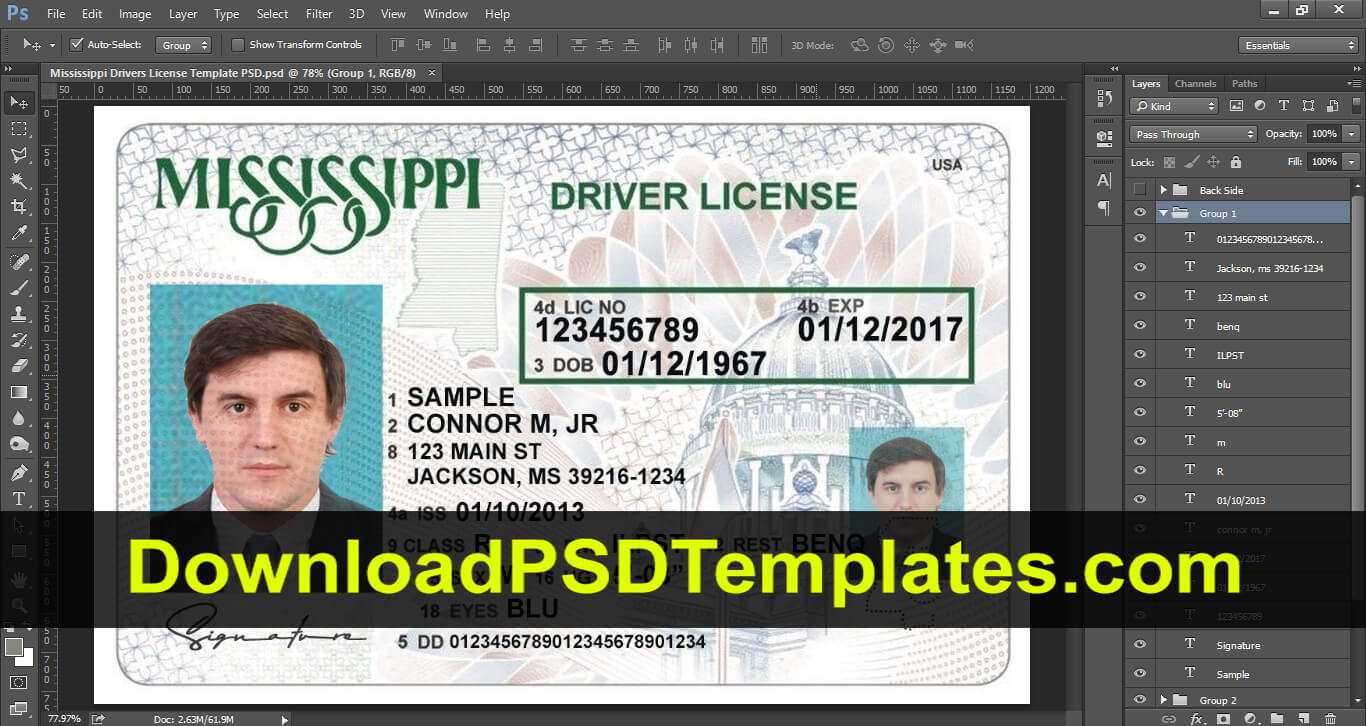Click the Lock position icon
1366x726 pixels.
(1213, 162)
